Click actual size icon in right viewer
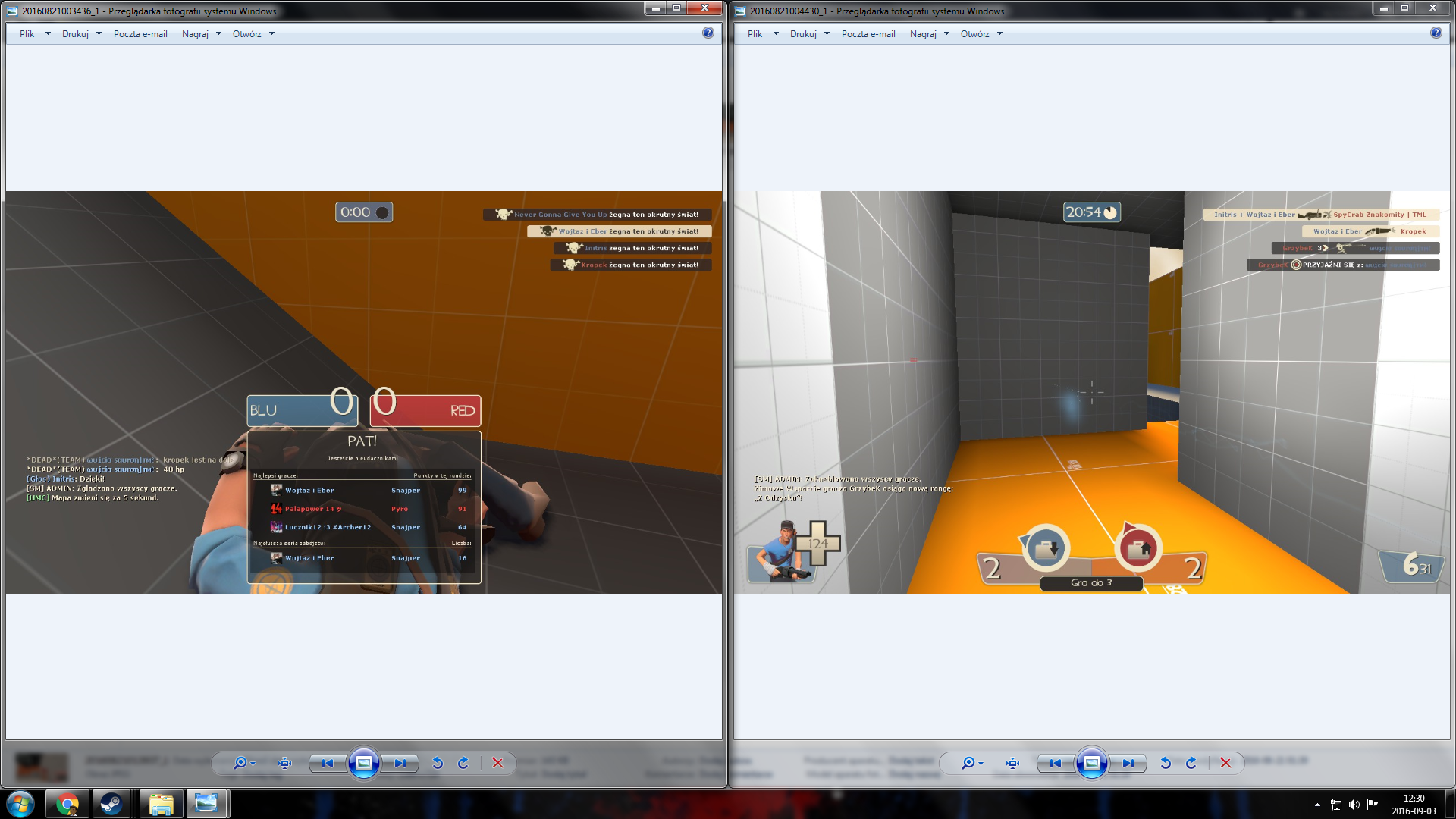This screenshot has height=819, width=1456. point(1012,763)
